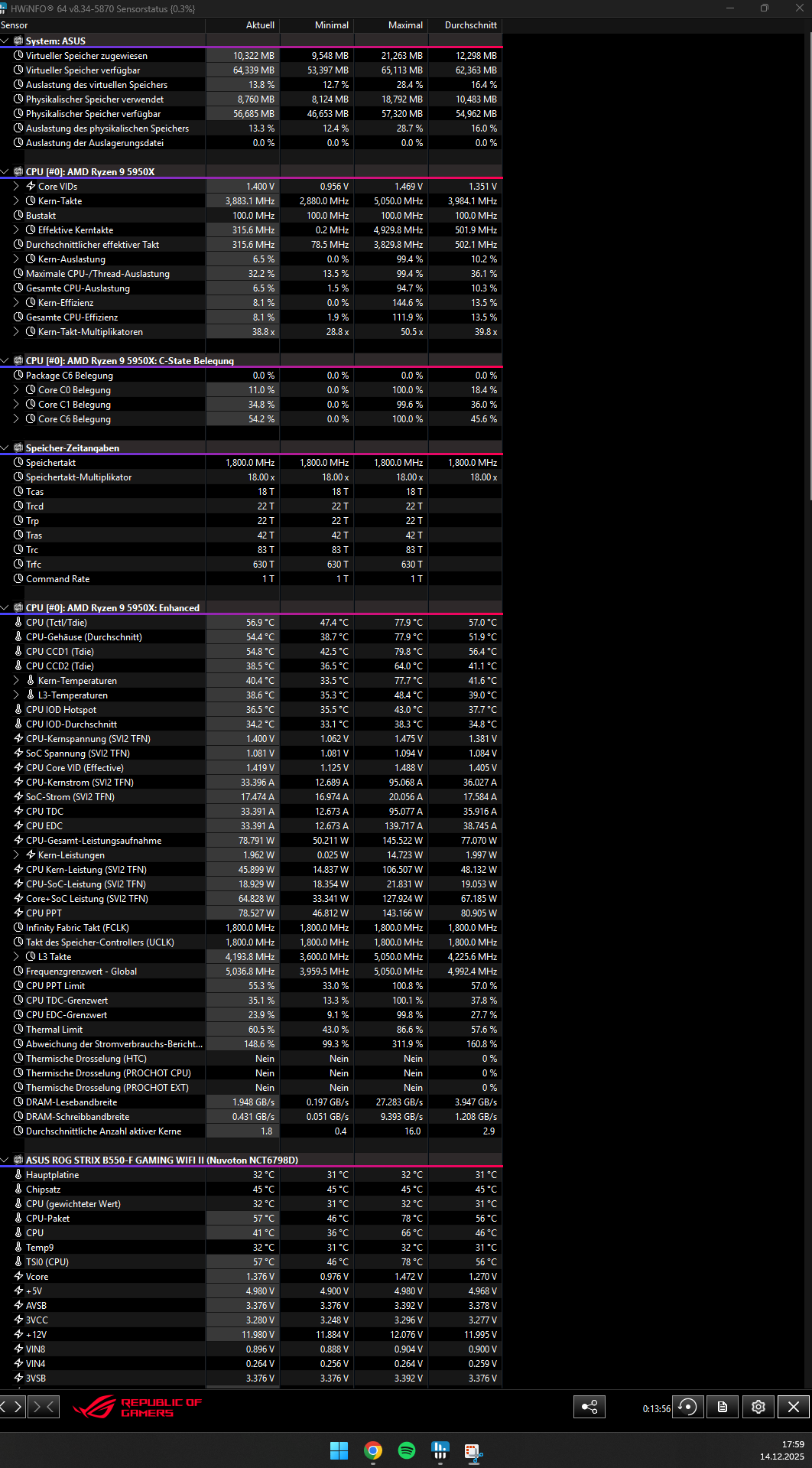This screenshot has width=812, height=1468.
Task: Open sensor settings gear button
Action: (x=758, y=1407)
